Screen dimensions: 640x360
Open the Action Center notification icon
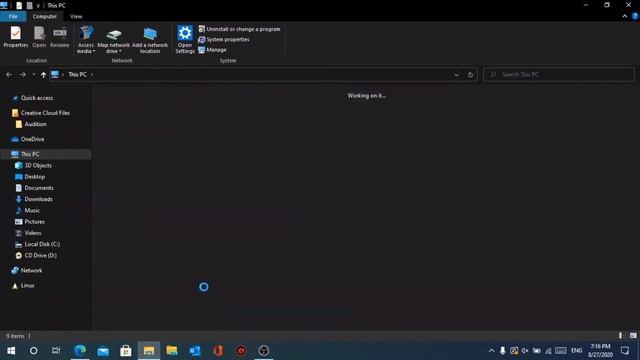tap(625, 351)
